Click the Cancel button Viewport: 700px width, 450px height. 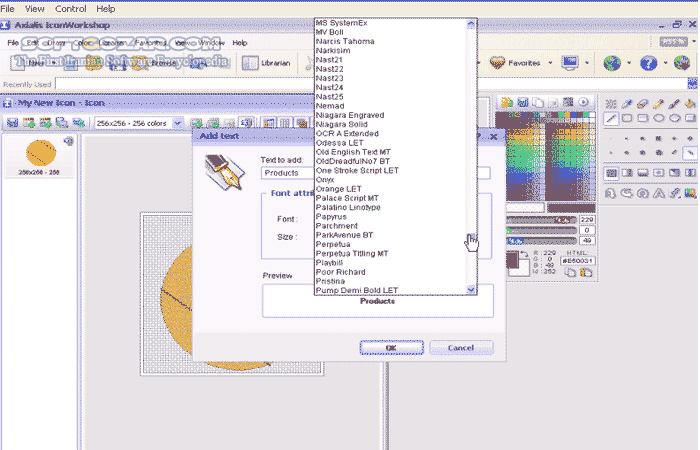[460, 347]
